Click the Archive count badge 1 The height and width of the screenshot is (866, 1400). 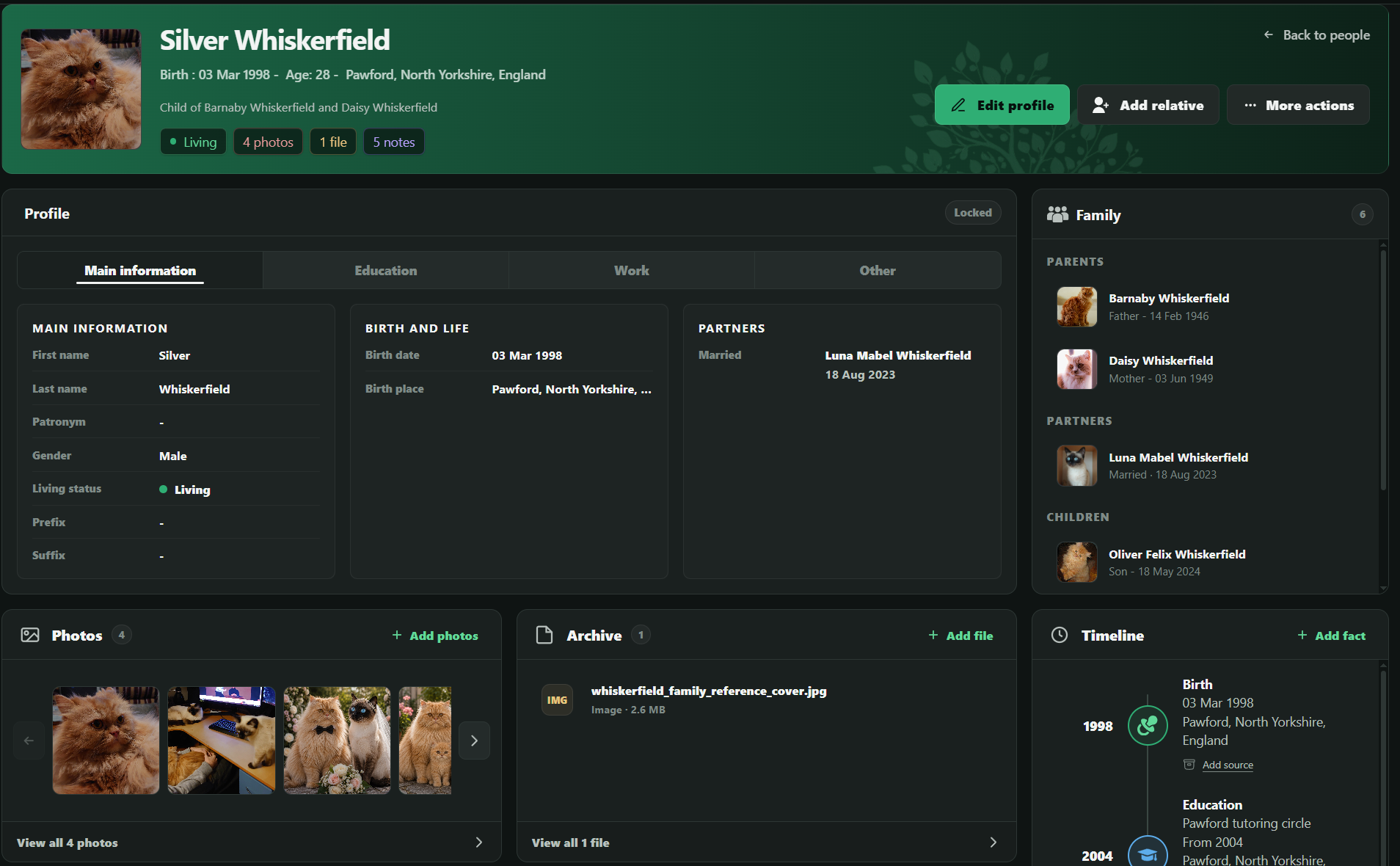point(641,635)
